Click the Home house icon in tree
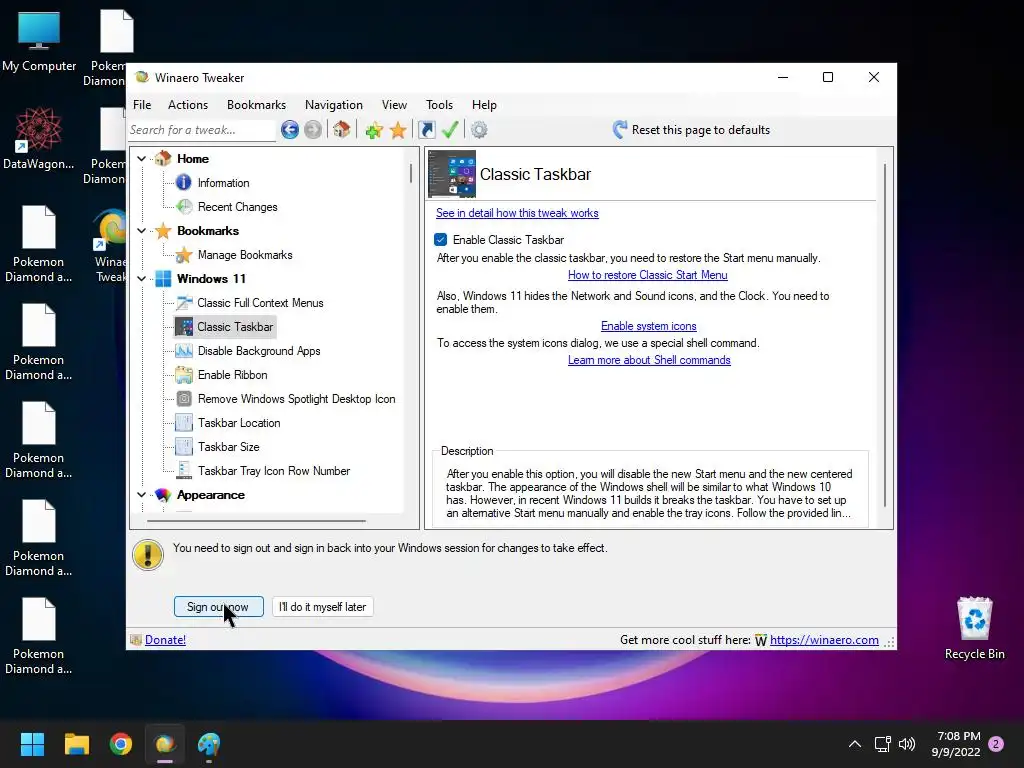This screenshot has width=1024, height=768. tap(163, 158)
